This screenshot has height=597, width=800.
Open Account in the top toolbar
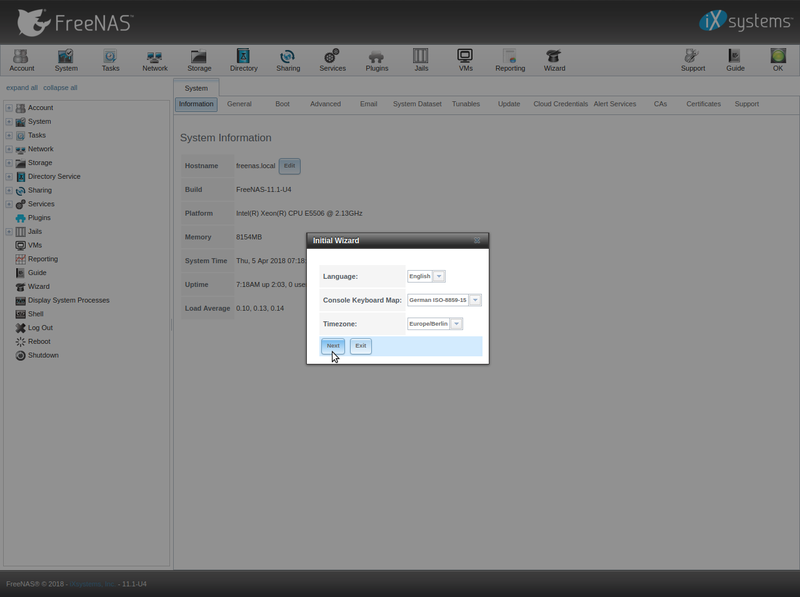coord(21,60)
